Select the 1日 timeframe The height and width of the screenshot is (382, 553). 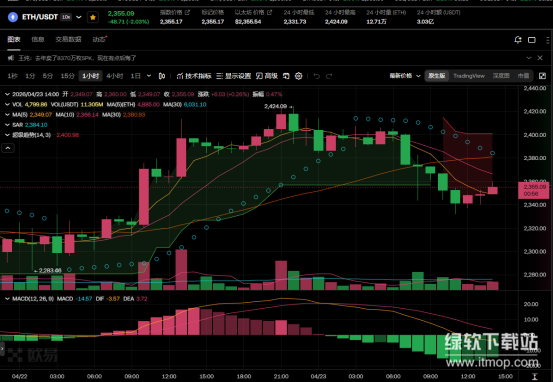click(136, 76)
